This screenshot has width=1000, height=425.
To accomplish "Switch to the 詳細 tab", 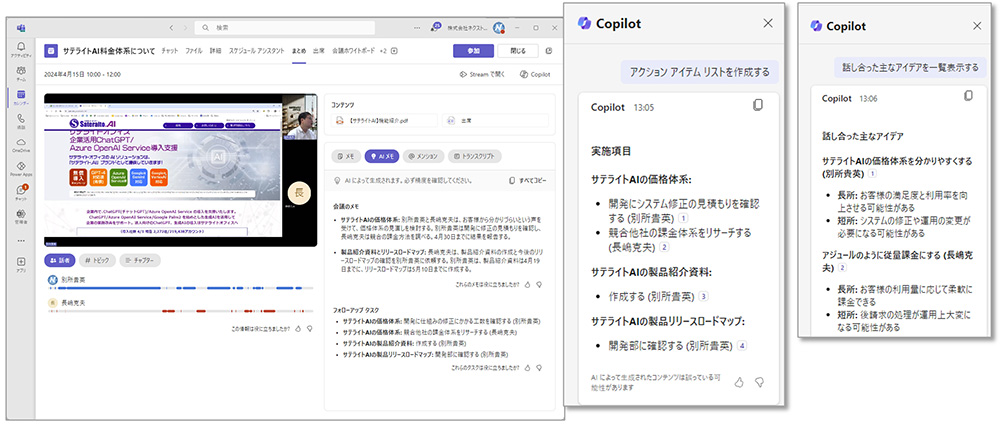I will [216, 51].
